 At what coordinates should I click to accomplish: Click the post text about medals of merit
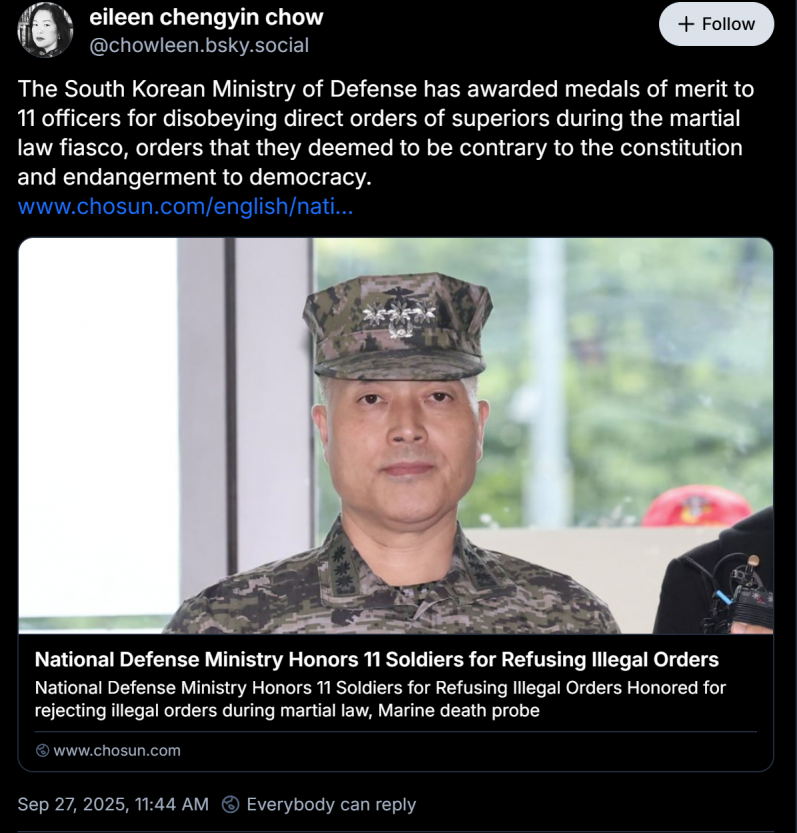click(x=385, y=134)
